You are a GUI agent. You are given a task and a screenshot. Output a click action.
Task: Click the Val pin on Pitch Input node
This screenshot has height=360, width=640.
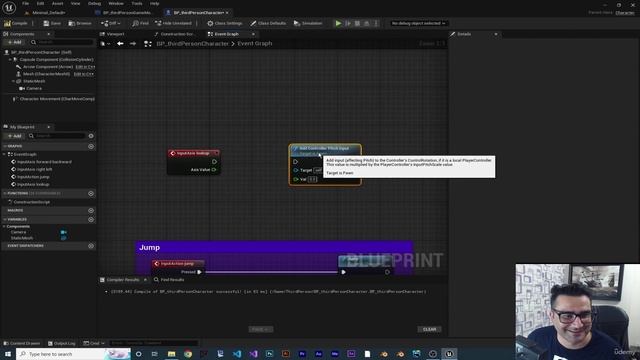coord(296,179)
